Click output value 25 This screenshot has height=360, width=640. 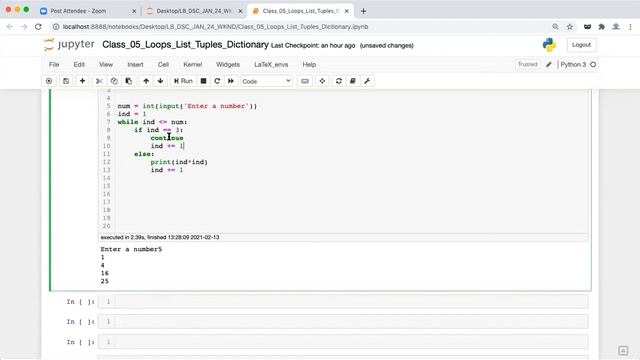point(104,281)
